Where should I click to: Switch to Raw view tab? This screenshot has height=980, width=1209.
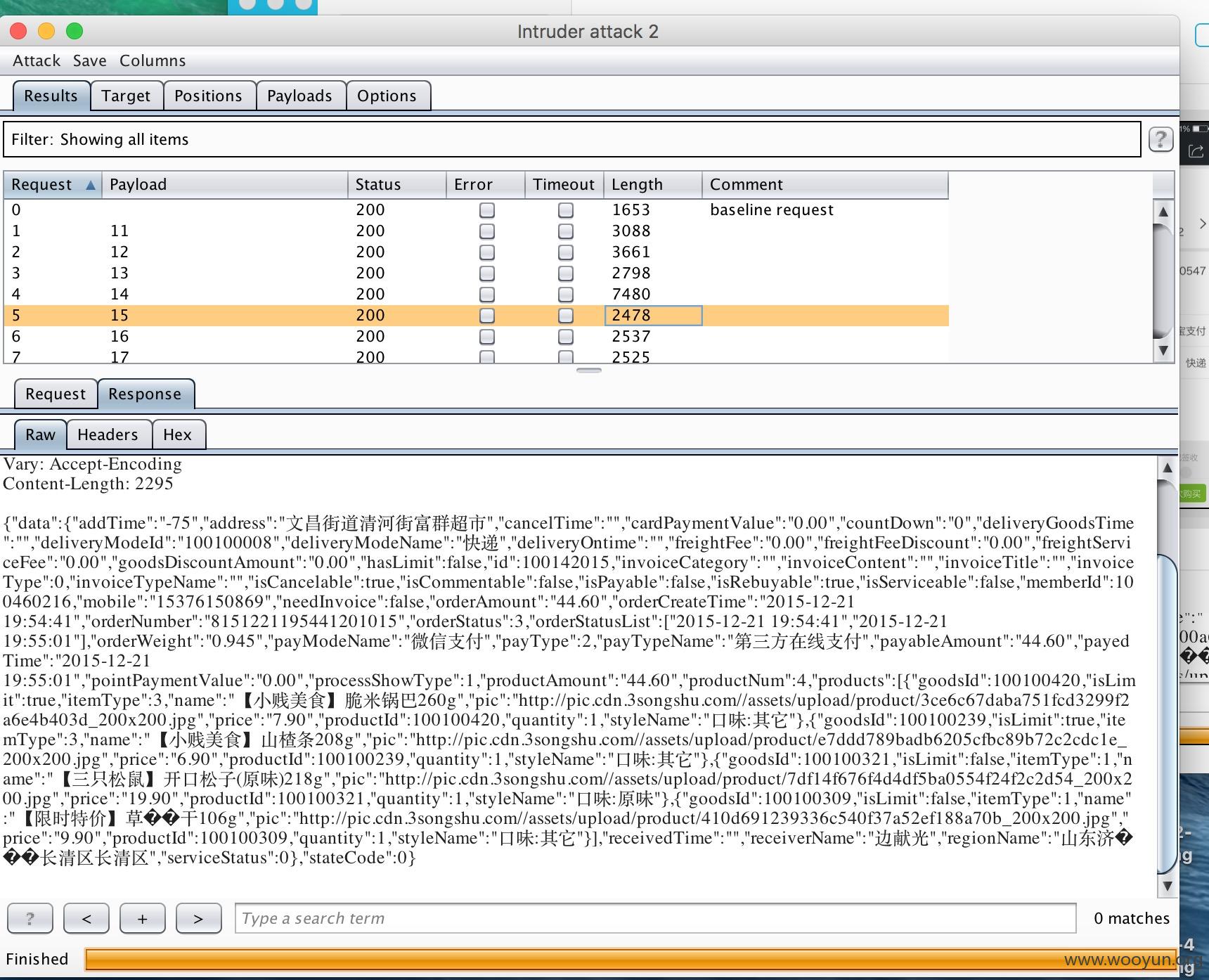[x=40, y=434]
